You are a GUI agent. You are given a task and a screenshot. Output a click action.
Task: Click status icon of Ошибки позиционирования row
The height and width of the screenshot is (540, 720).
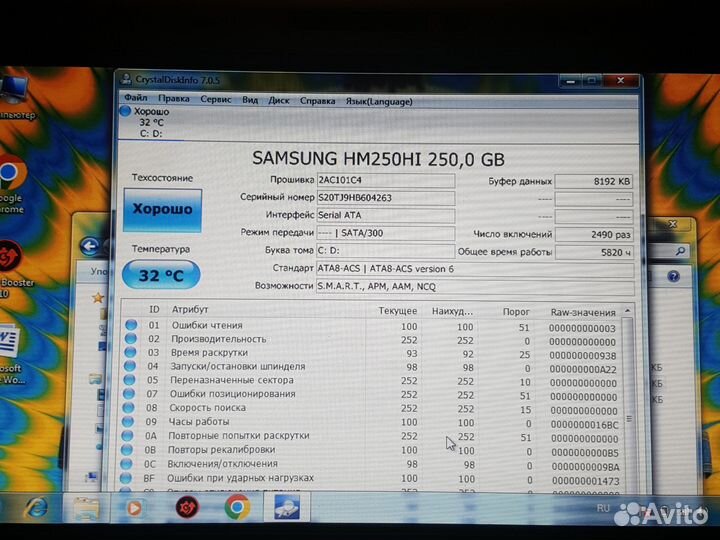(129, 394)
